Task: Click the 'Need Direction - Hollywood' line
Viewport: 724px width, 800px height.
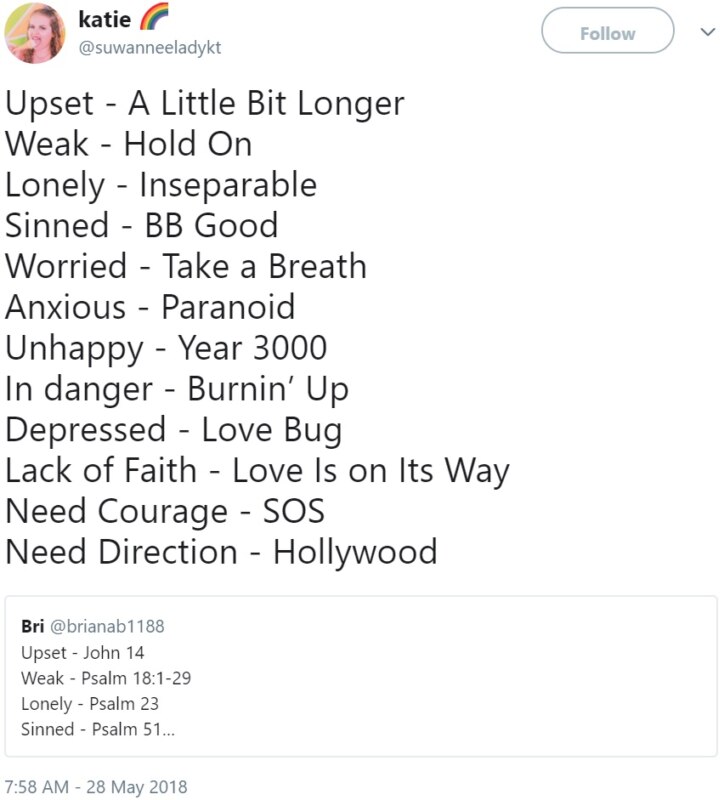Action: coord(221,552)
